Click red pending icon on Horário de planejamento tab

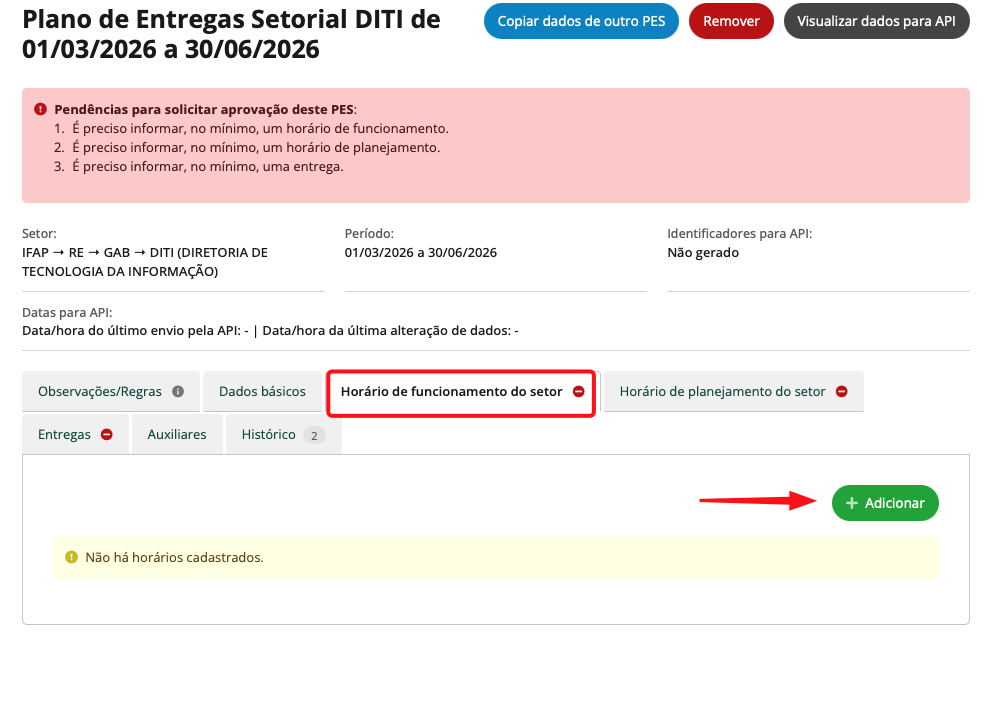pyautogui.click(x=841, y=392)
